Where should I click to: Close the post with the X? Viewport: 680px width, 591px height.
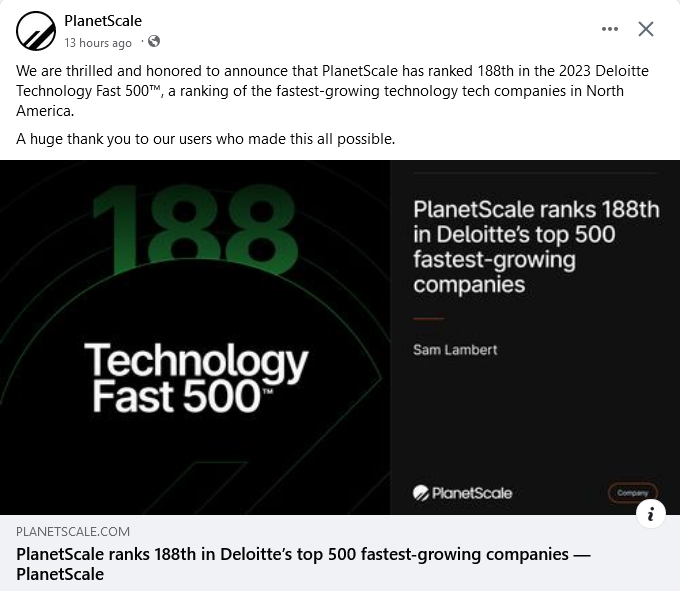pos(646,29)
